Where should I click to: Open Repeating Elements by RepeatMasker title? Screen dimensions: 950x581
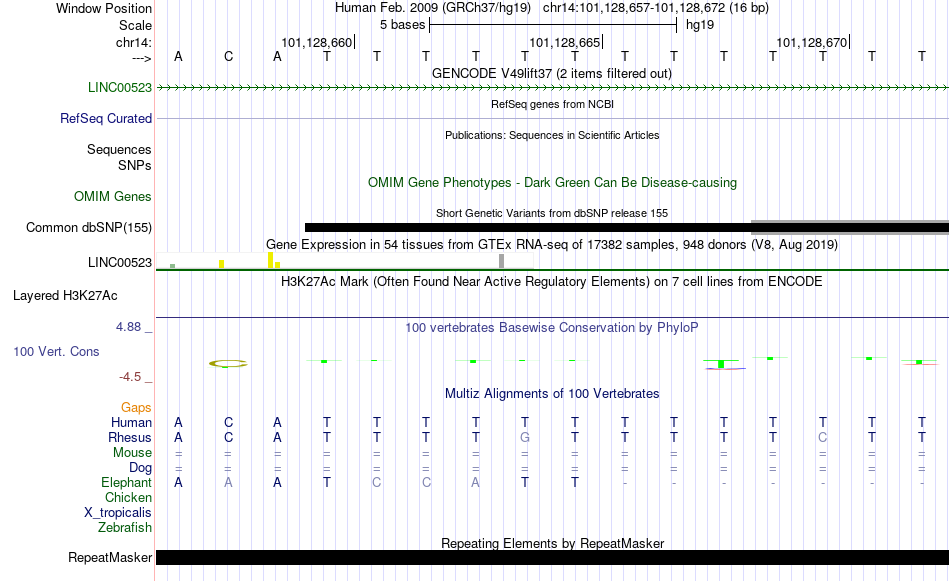[x=552, y=543]
